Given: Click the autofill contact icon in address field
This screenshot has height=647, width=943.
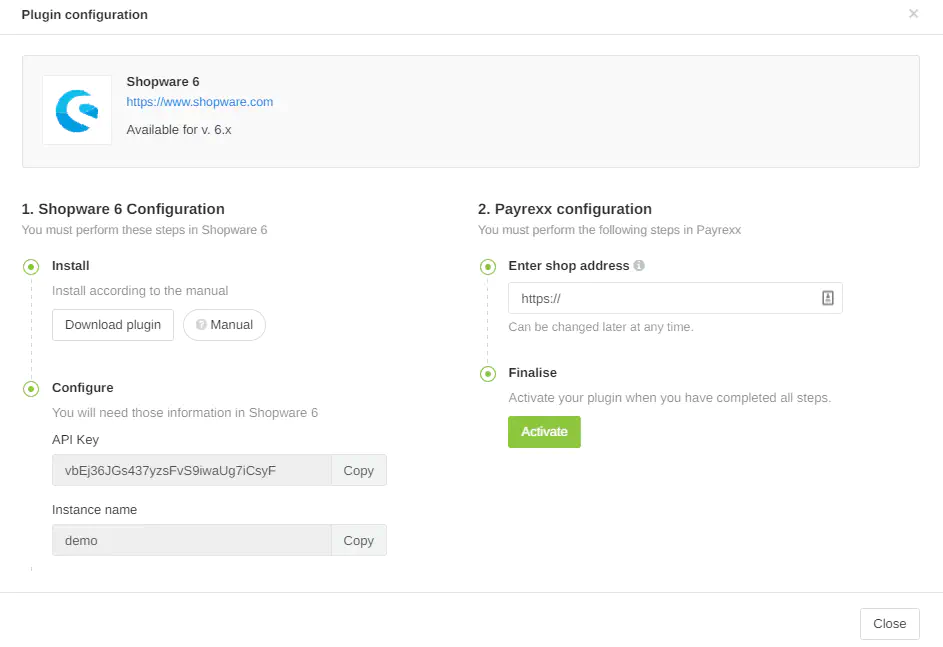Looking at the screenshot, I should pyautogui.click(x=827, y=298).
